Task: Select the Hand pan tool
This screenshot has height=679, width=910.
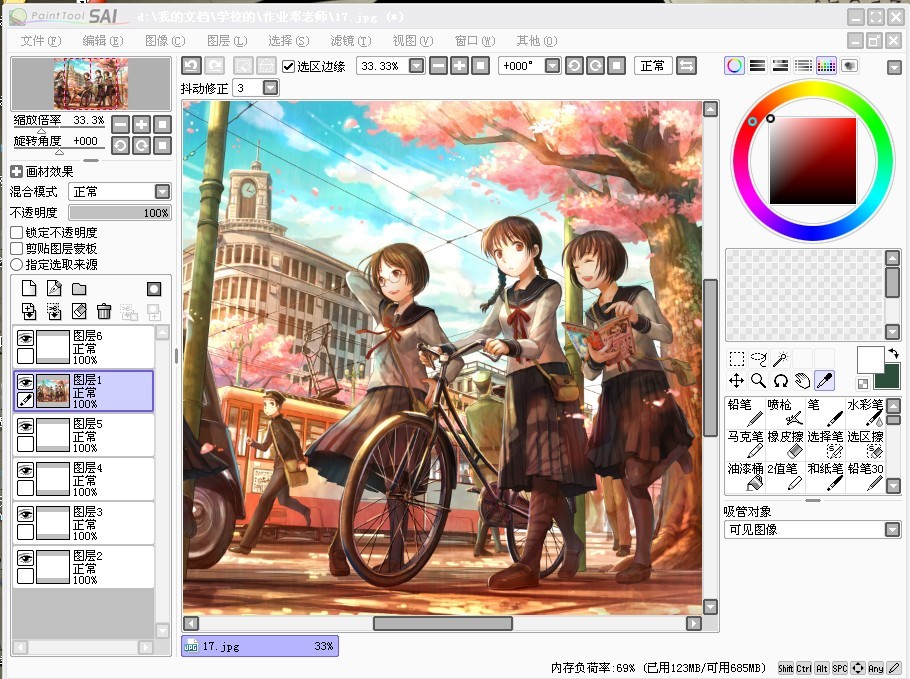Action: 802,380
